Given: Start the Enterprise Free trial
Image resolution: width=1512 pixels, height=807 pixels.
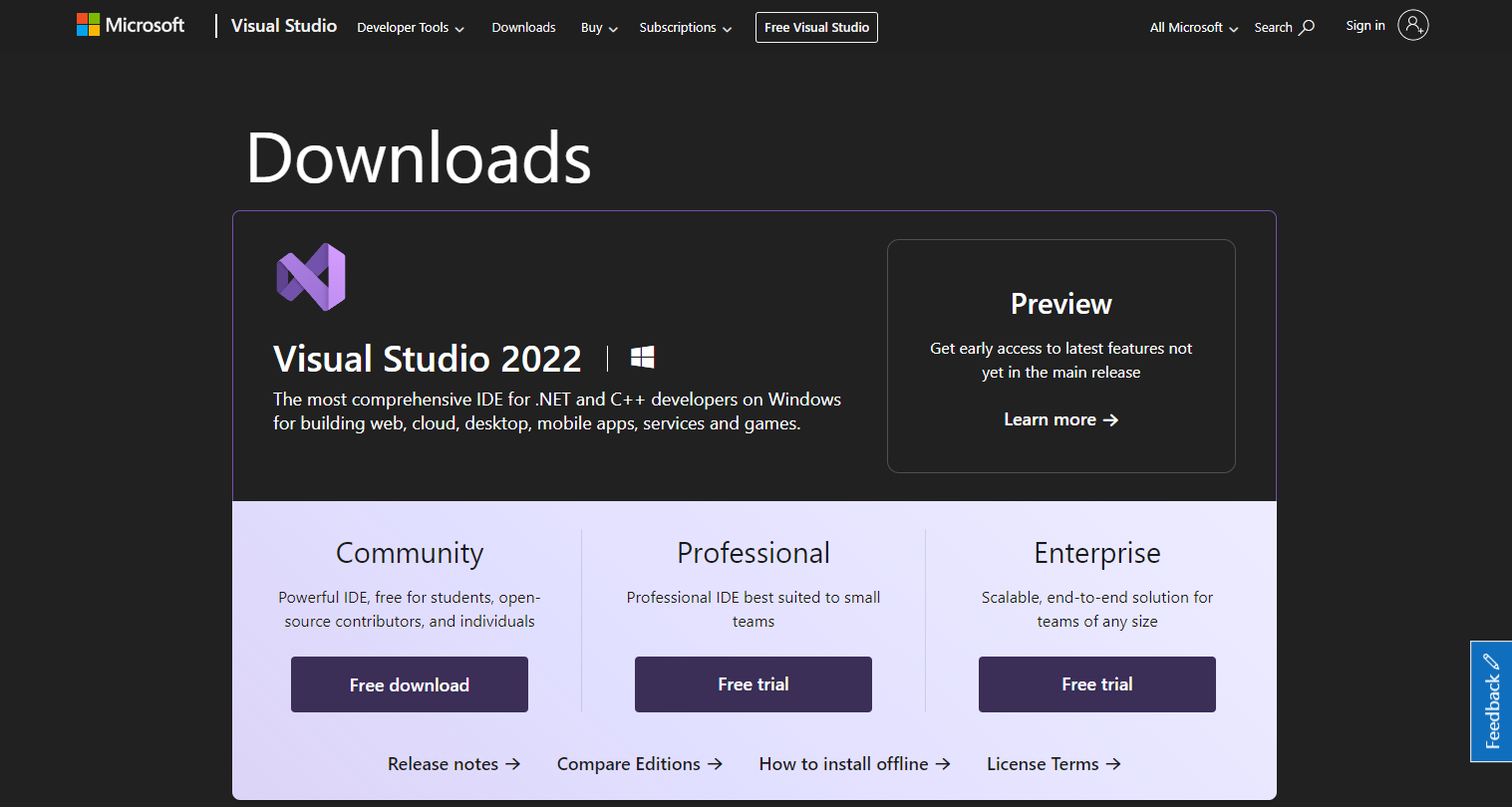Looking at the screenshot, I should point(1097,684).
